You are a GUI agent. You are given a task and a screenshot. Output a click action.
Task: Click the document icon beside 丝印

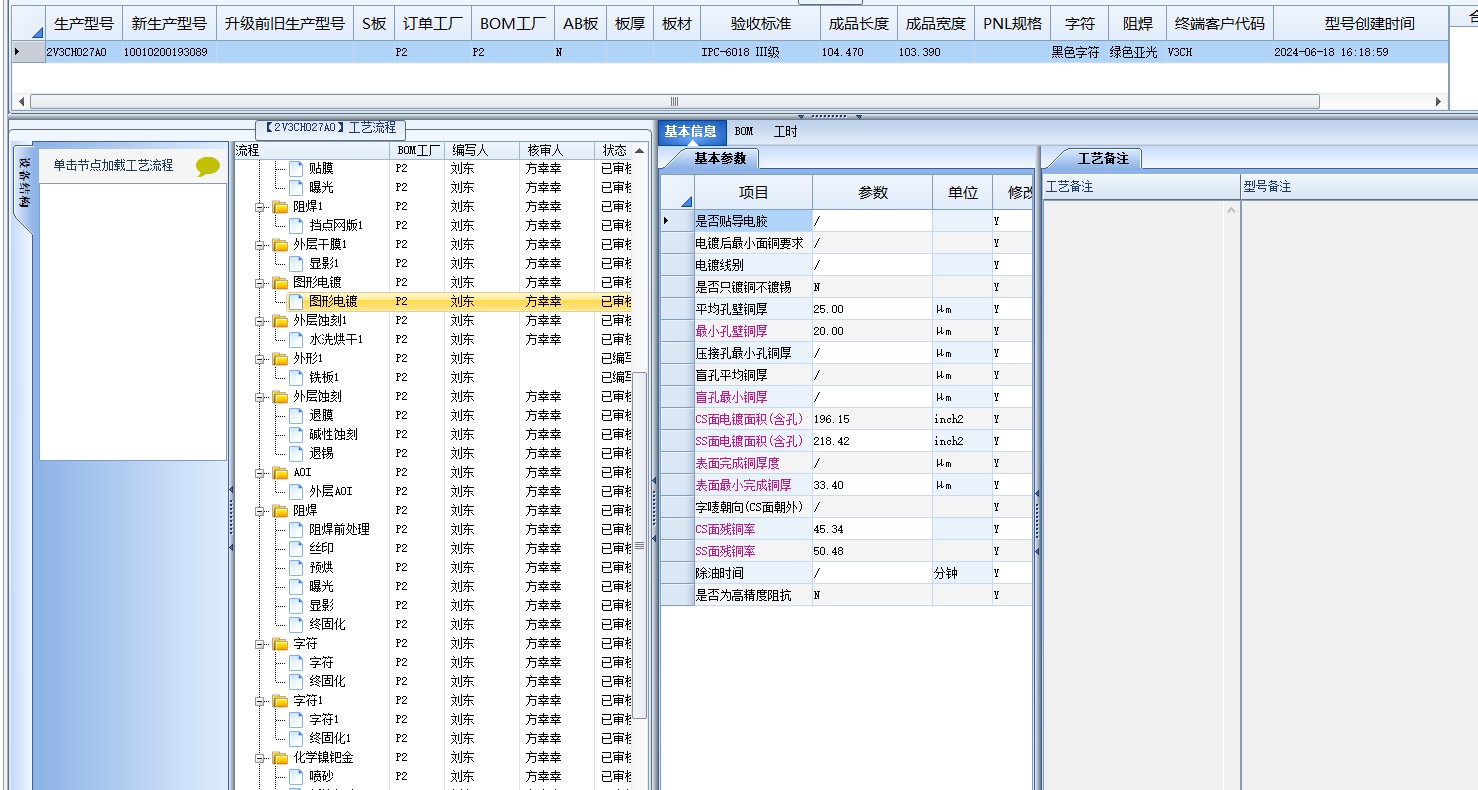pyautogui.click(x=296, y=548)
